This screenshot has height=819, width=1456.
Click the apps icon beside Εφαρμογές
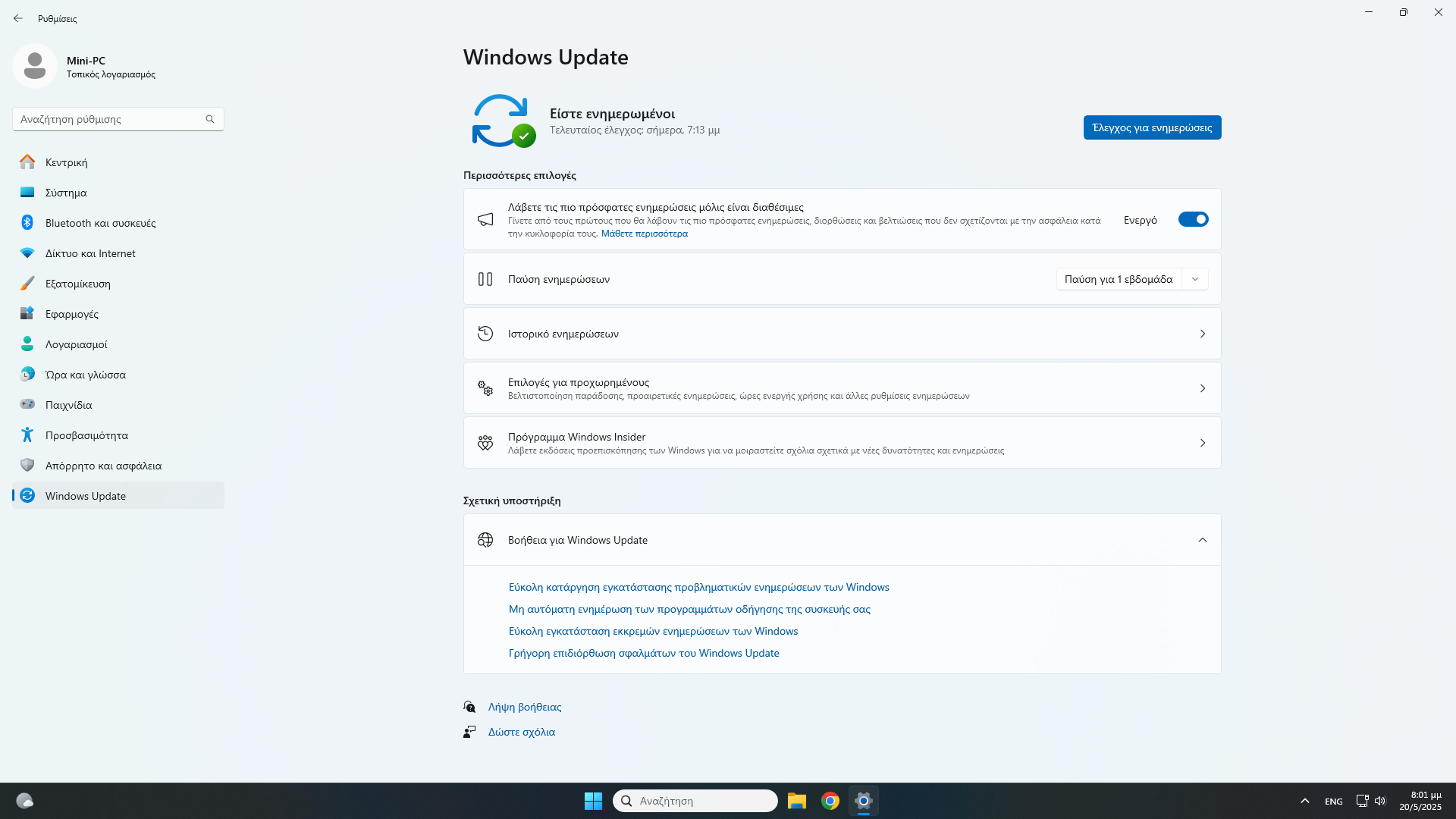[x=27, y=313]
